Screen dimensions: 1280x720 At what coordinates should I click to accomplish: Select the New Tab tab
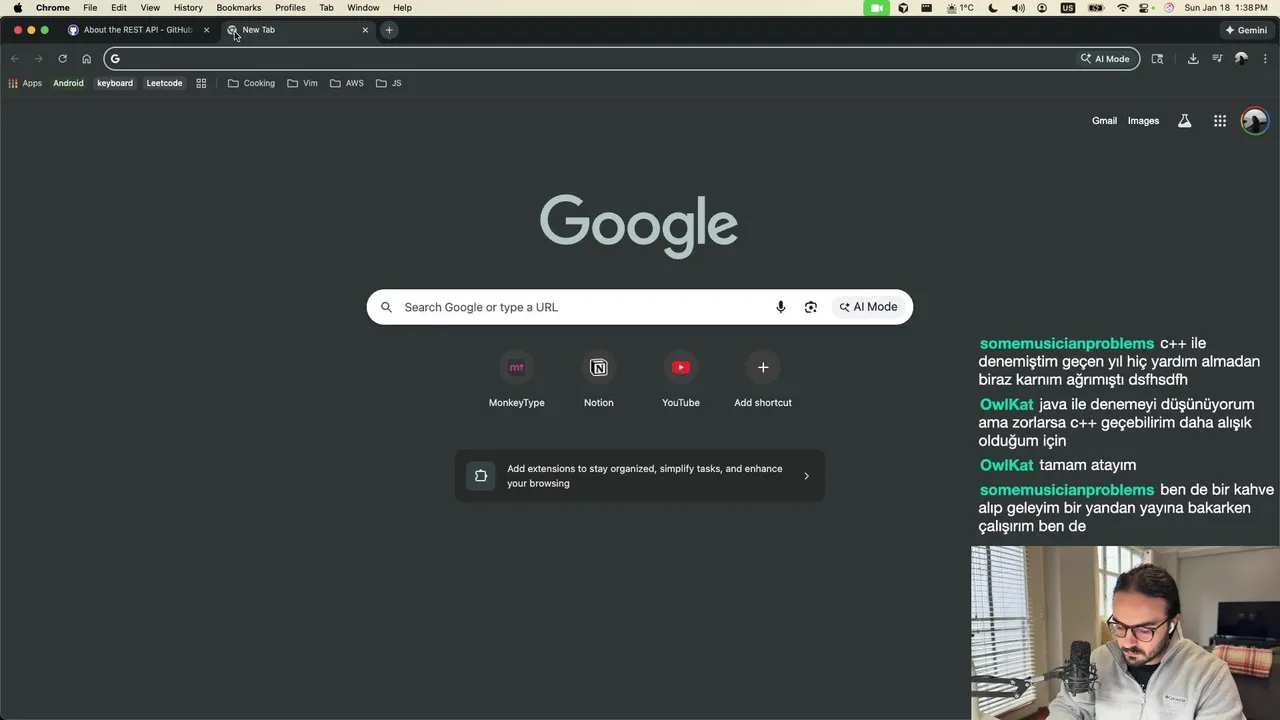298,30
